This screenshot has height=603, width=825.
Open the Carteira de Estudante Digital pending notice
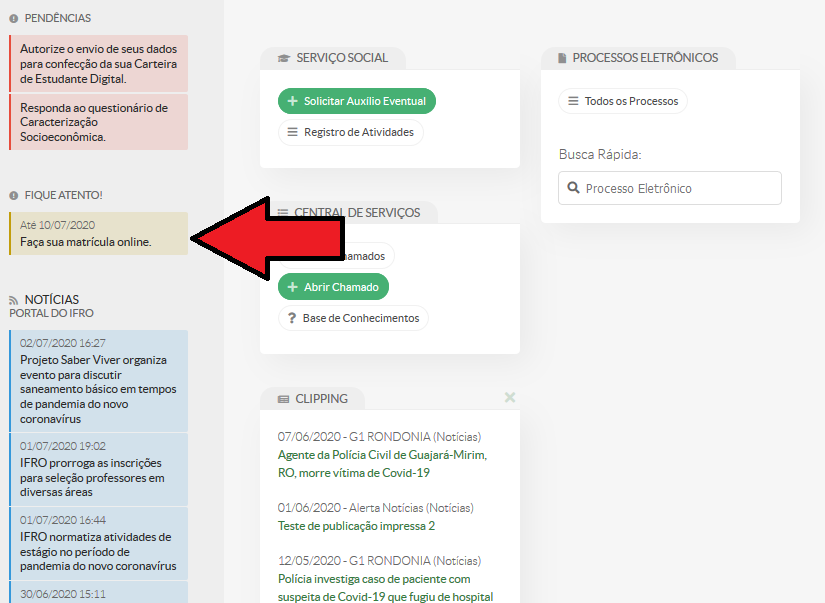(98, 63)
